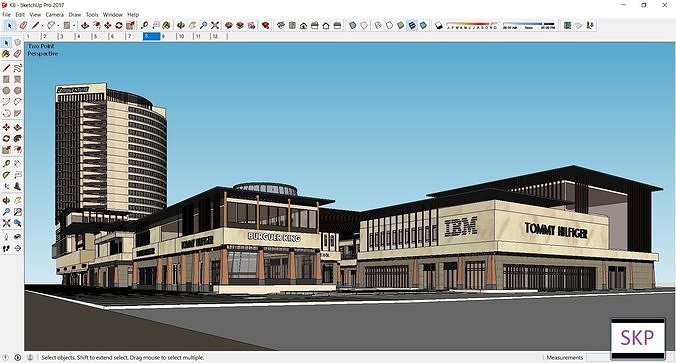Expand the Arc tool dropdown arrow

[58, 26]
